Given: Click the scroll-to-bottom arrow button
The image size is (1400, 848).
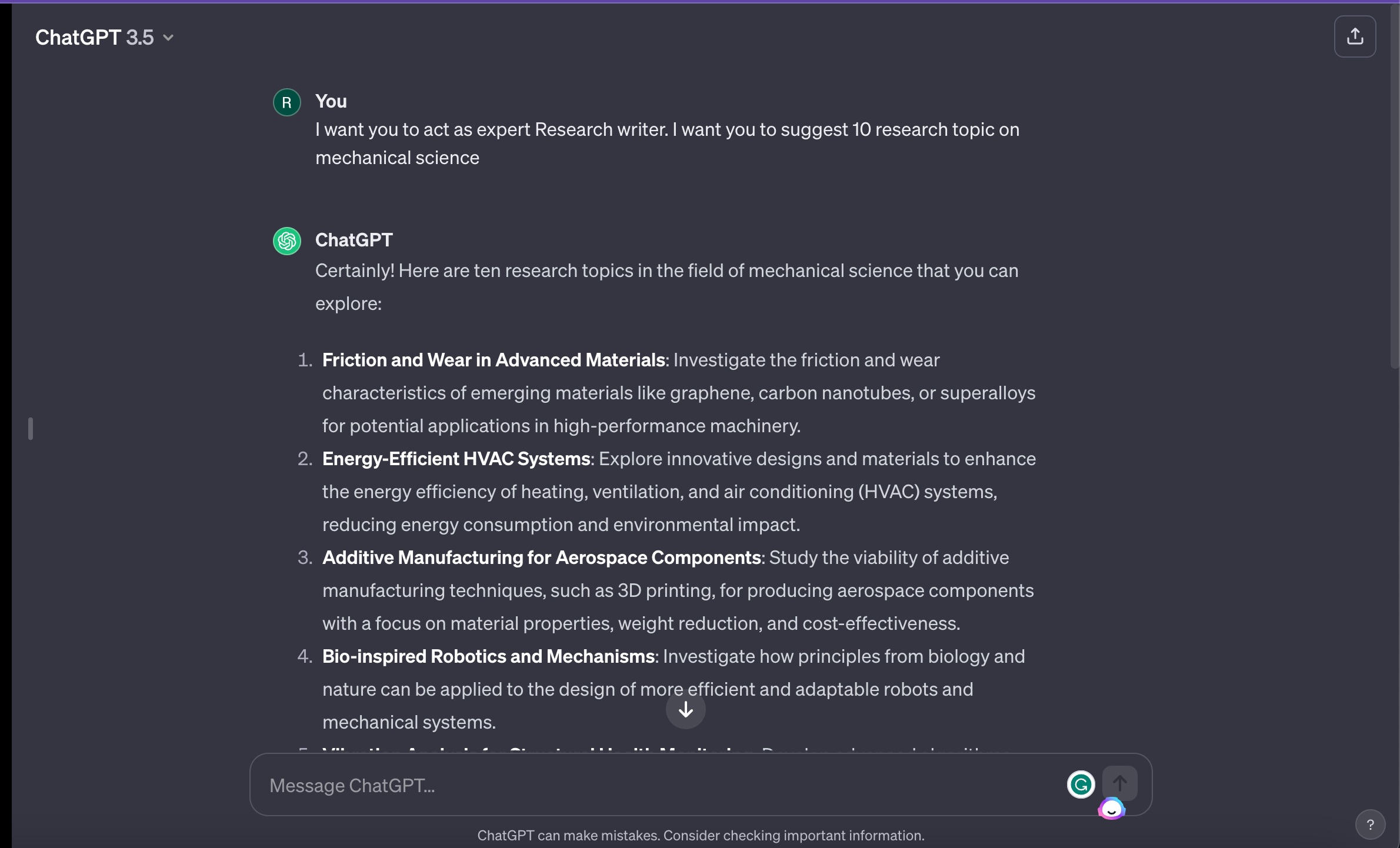Looking at the screenshot, I should [685, 710].
